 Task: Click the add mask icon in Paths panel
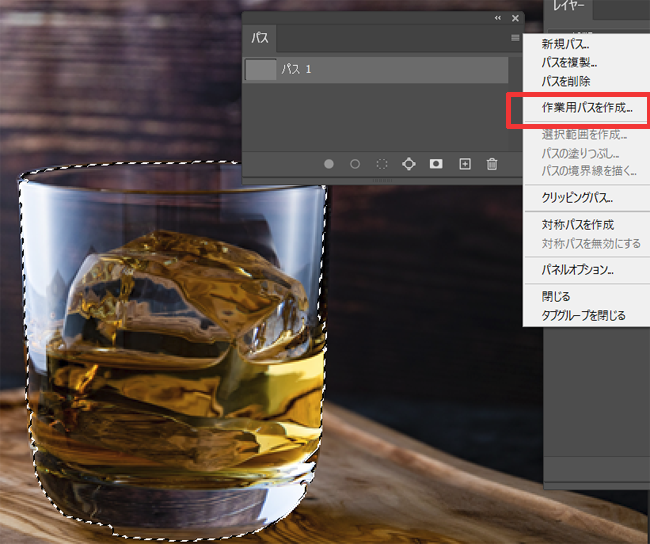[436, 164]
